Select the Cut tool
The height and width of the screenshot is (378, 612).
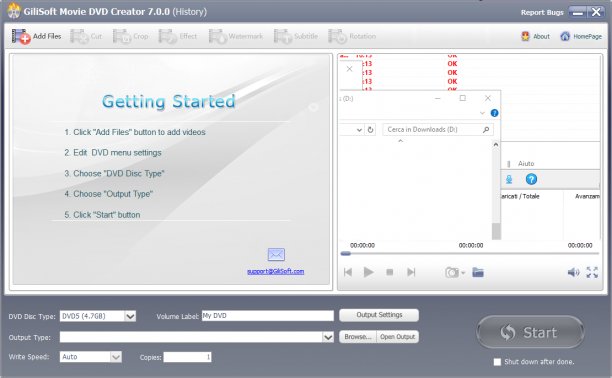point(86,36)
